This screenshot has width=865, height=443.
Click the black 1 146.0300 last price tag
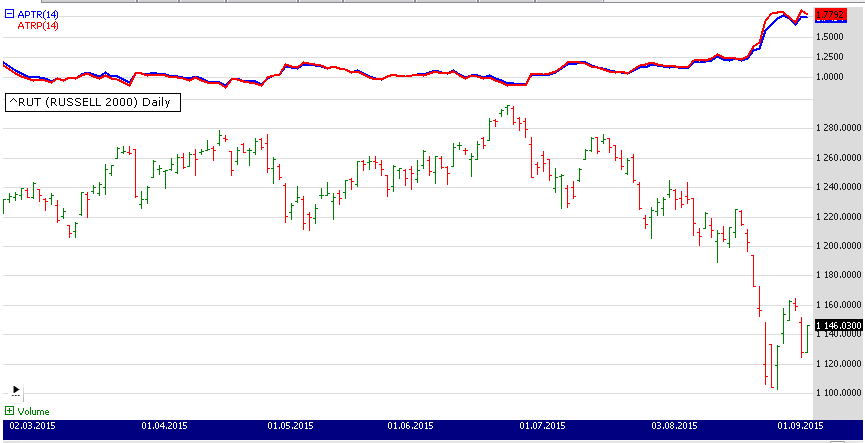[x=838, y=325]
